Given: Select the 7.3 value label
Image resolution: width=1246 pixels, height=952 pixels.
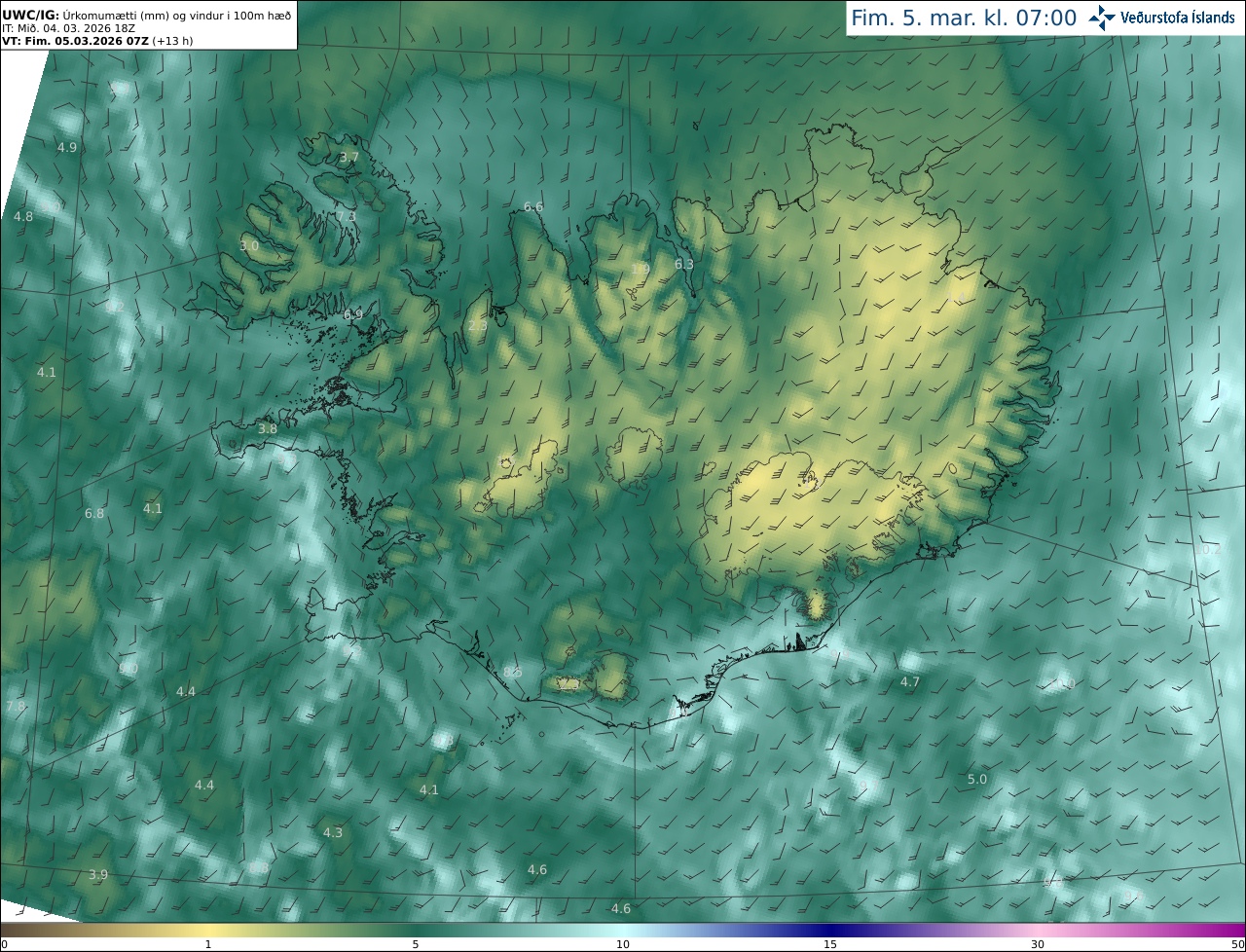Looking at the screenshot, I should (x=347, y=216).
